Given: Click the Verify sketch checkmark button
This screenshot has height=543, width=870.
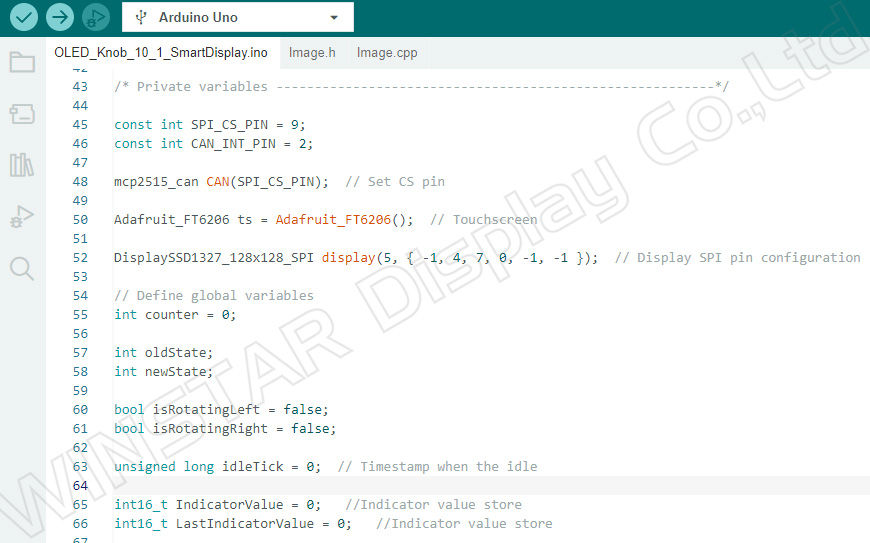Looking at the screenshot, I should point(23,17).
